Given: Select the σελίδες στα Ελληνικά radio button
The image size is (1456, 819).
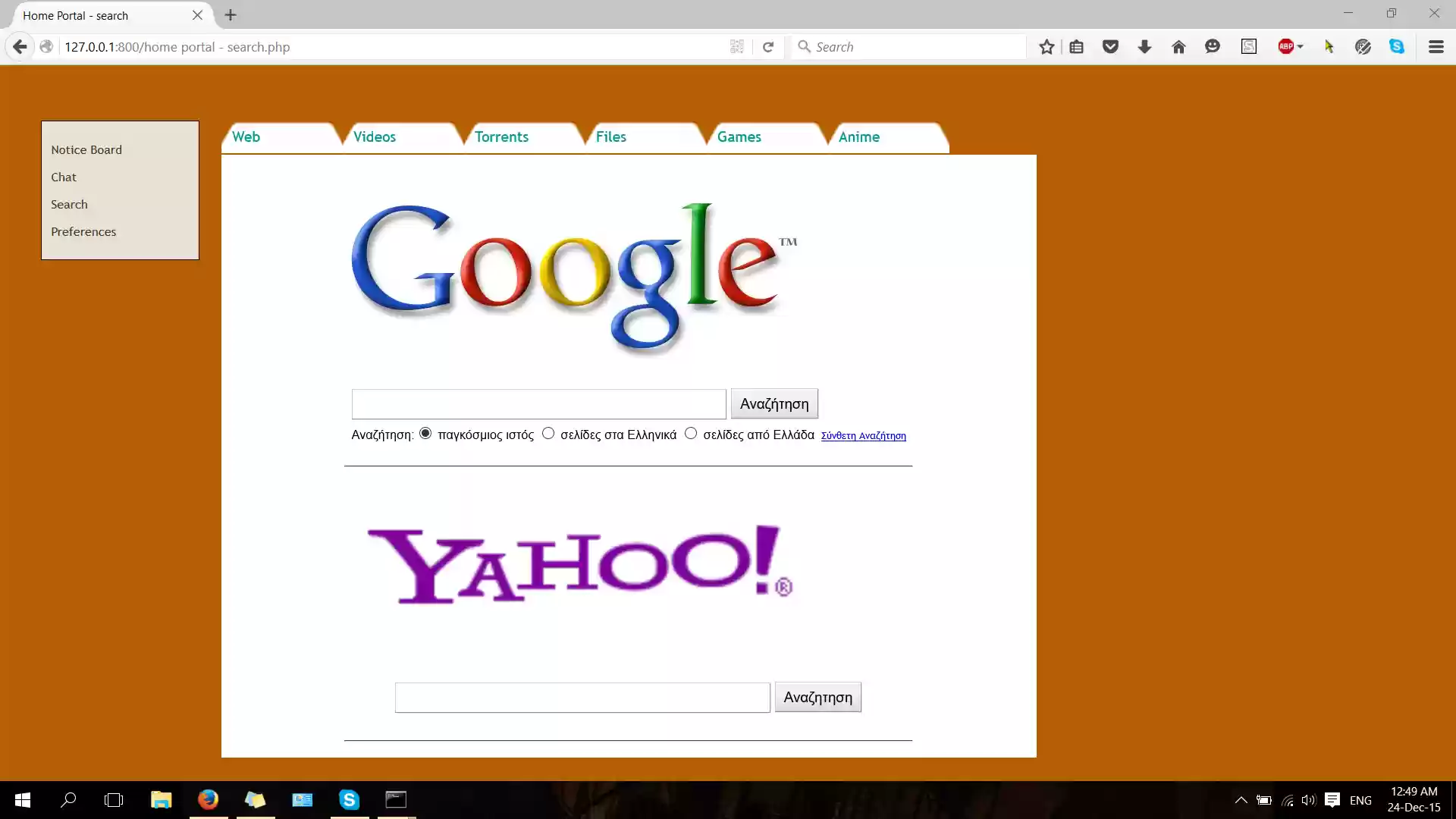Looking at the screenshot, I should point(548,433).
